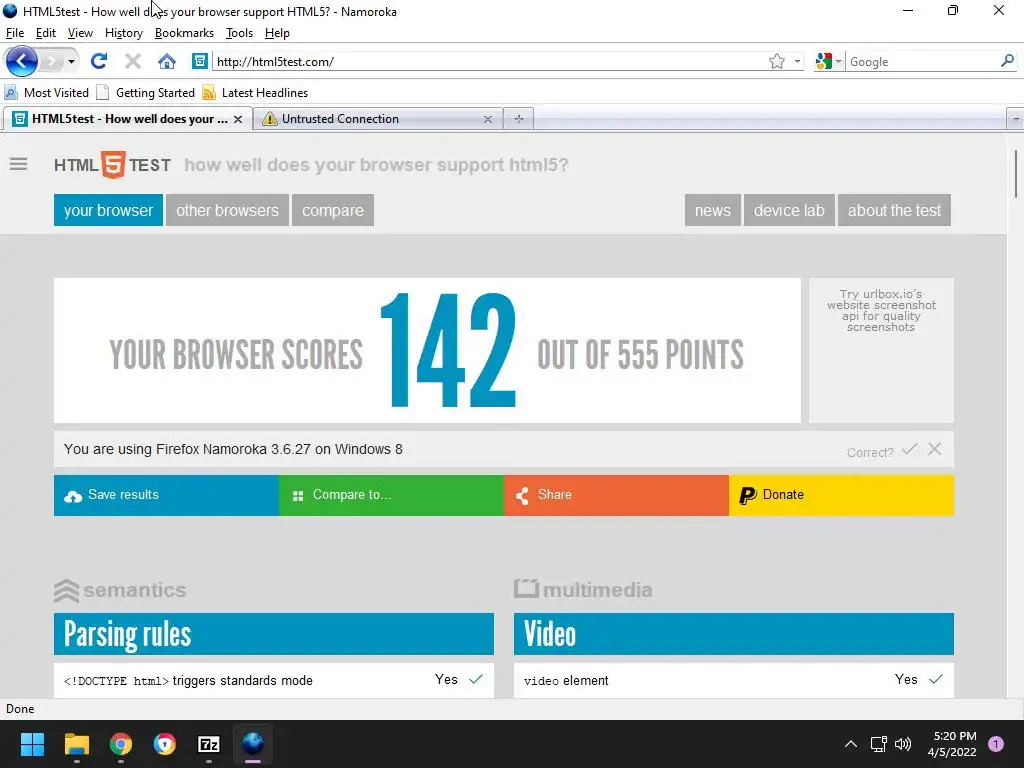Select the 'other browsers' page tab
Screen dimensions: 1024x768
point(227,210)
